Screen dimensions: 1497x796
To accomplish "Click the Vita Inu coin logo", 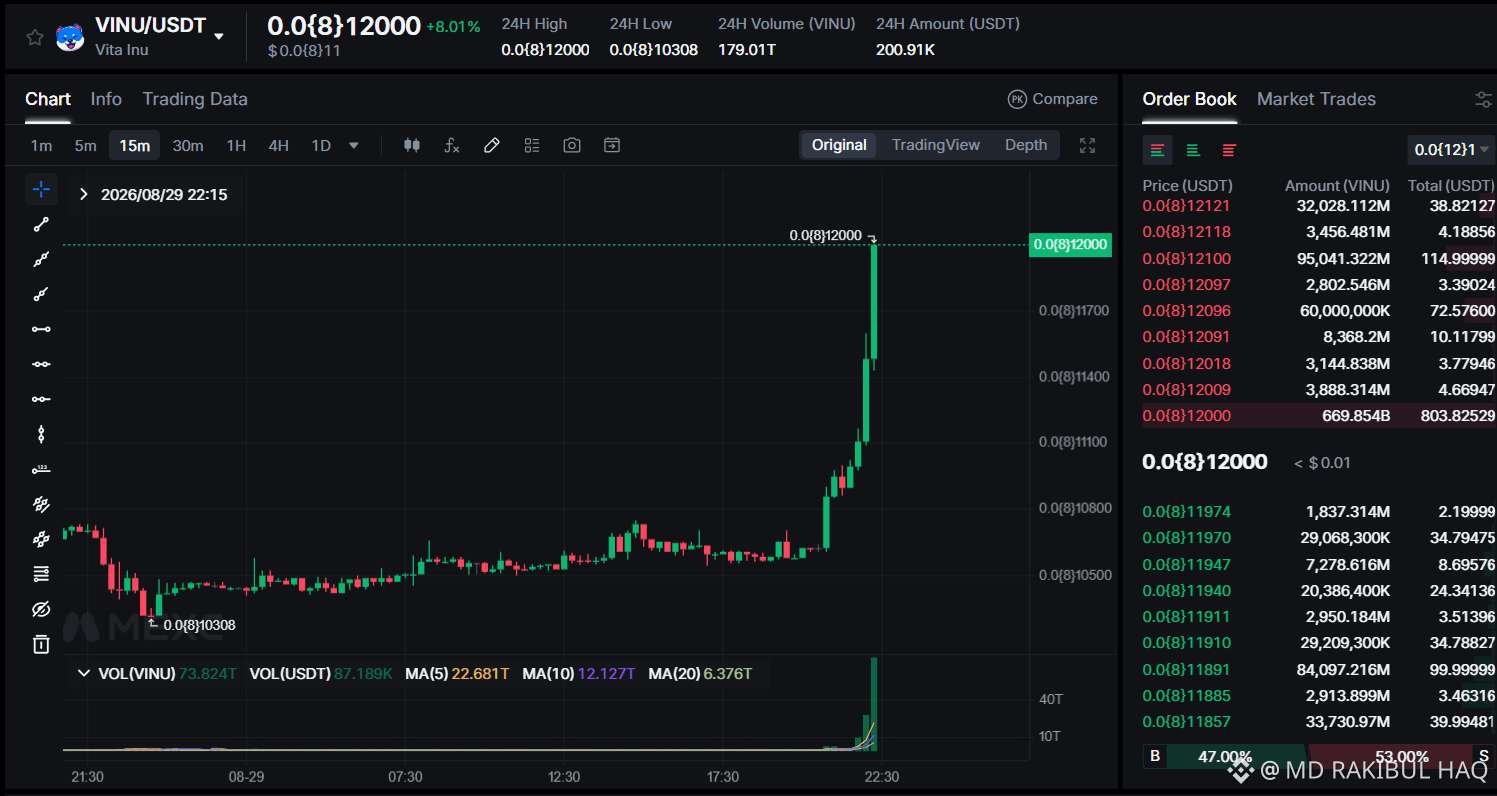I will click(x=70, y=37).
